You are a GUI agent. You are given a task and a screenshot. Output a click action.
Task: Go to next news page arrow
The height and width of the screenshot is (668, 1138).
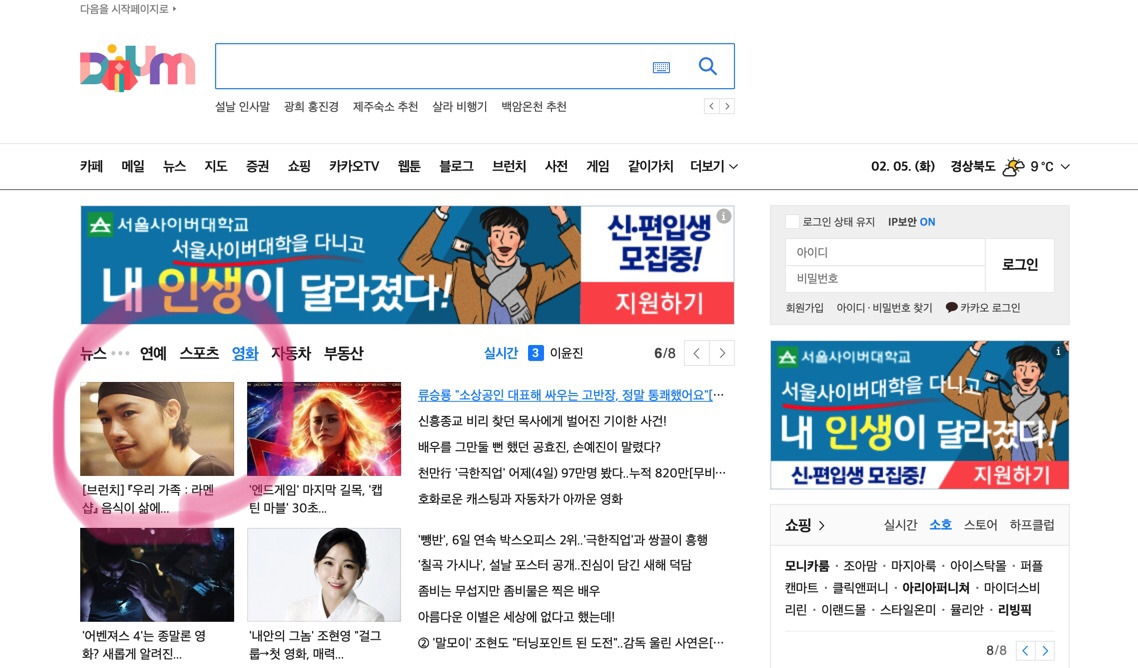pos(722,354)
